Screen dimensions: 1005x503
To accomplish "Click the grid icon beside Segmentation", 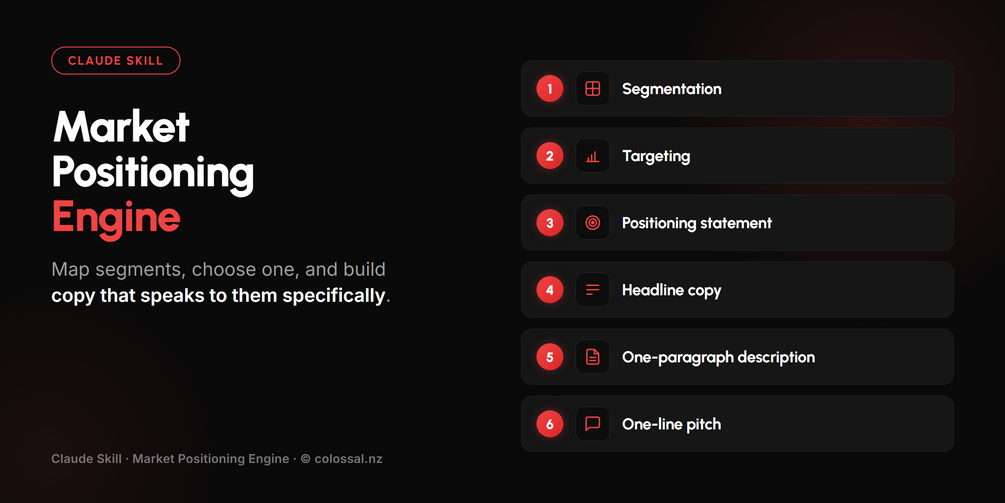I will point(592,88).
